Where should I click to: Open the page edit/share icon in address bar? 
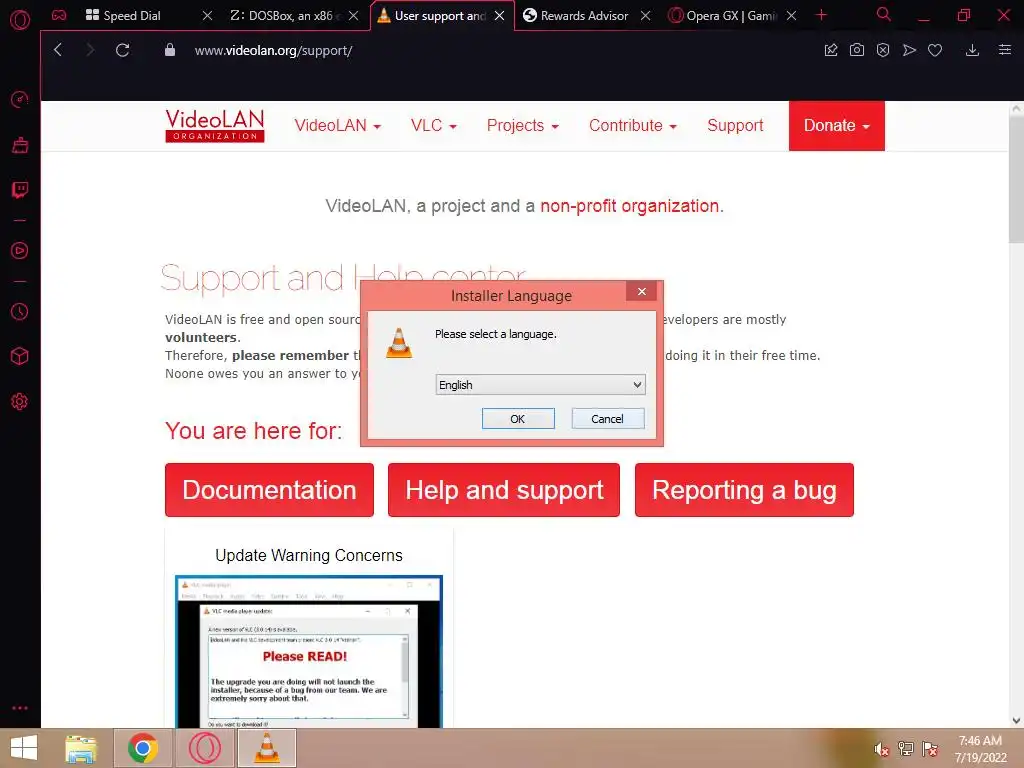pyautogui.click(x=831, y=50)
